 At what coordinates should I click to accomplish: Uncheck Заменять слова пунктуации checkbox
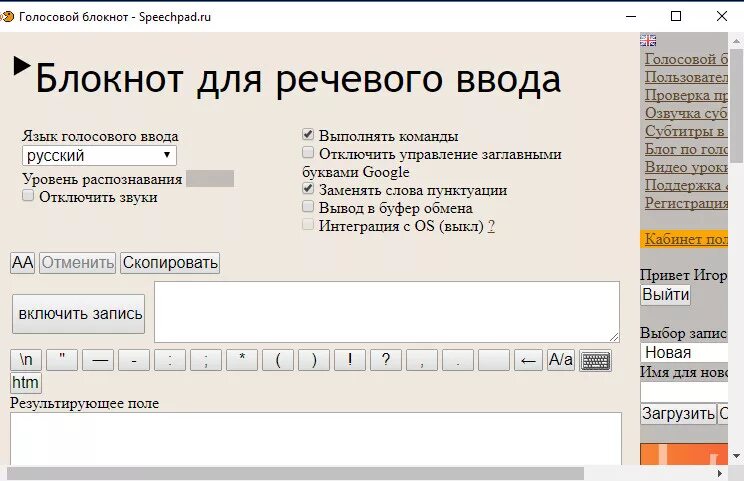pyautogui.click(x=308, y=188)
